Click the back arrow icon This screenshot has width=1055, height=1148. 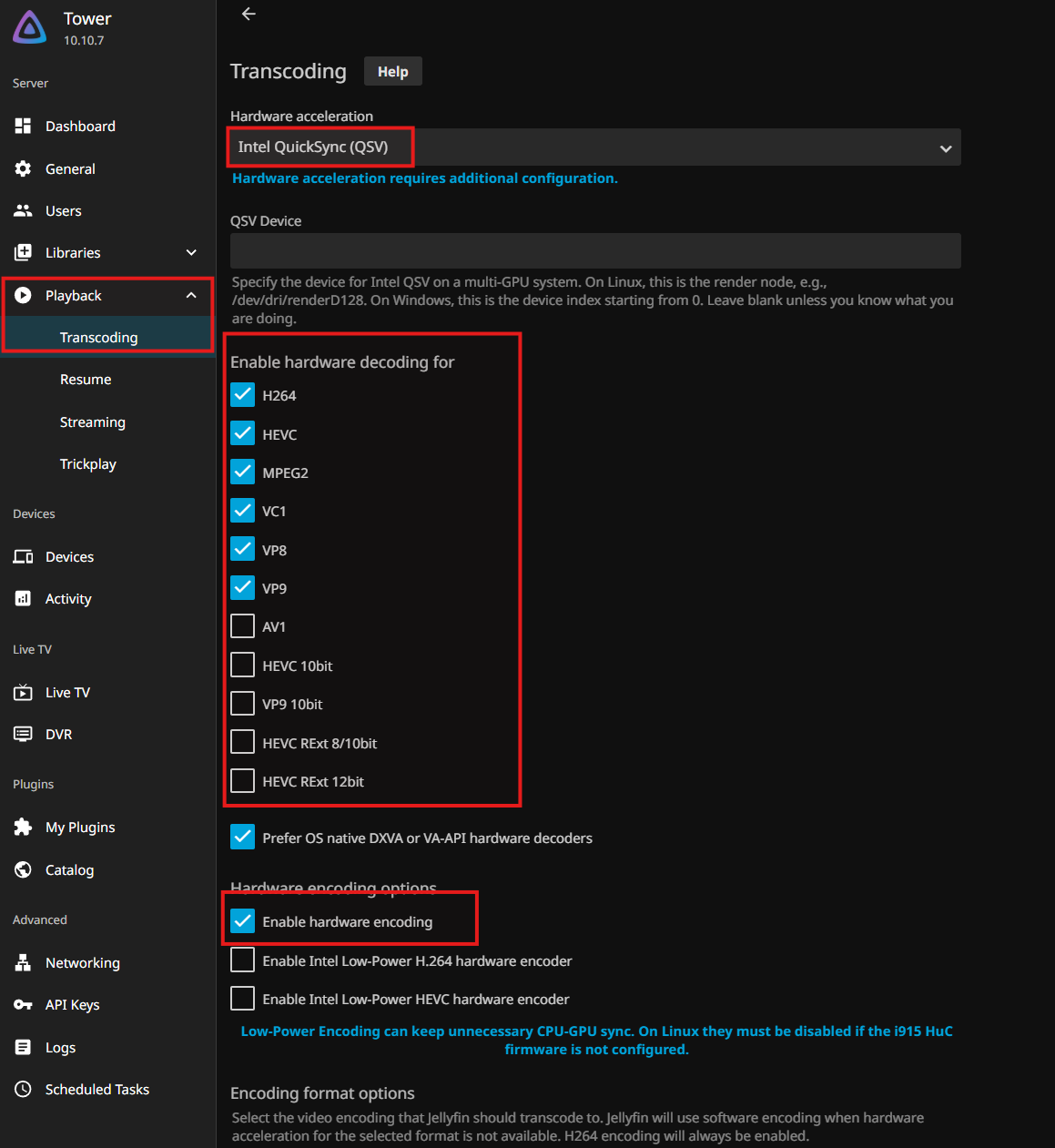click(x=249, y=14)
